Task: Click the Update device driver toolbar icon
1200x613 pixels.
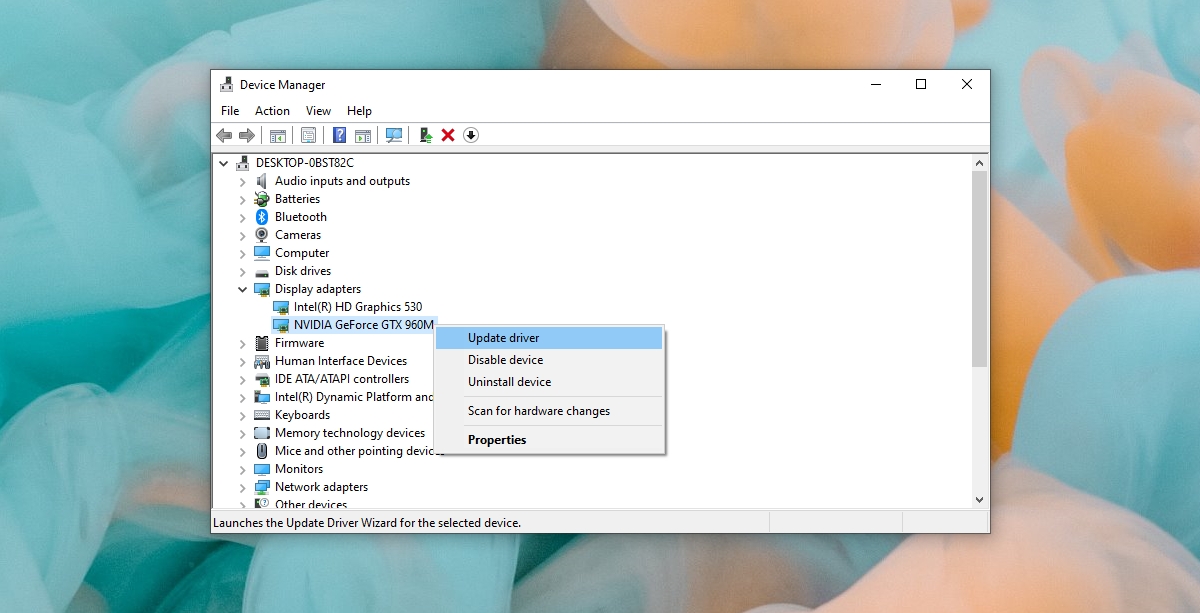Action: coord(426,135)
